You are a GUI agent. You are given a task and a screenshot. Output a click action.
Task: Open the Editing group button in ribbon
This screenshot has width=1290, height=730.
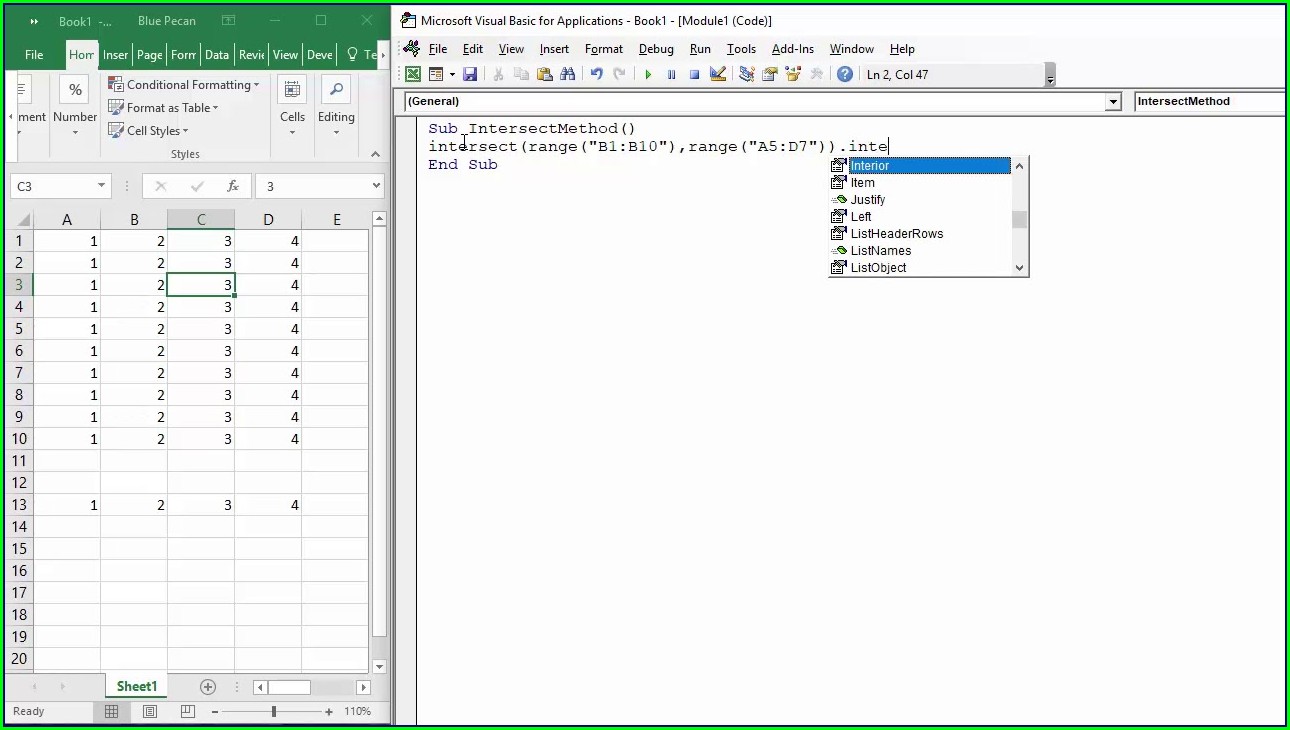336,106
